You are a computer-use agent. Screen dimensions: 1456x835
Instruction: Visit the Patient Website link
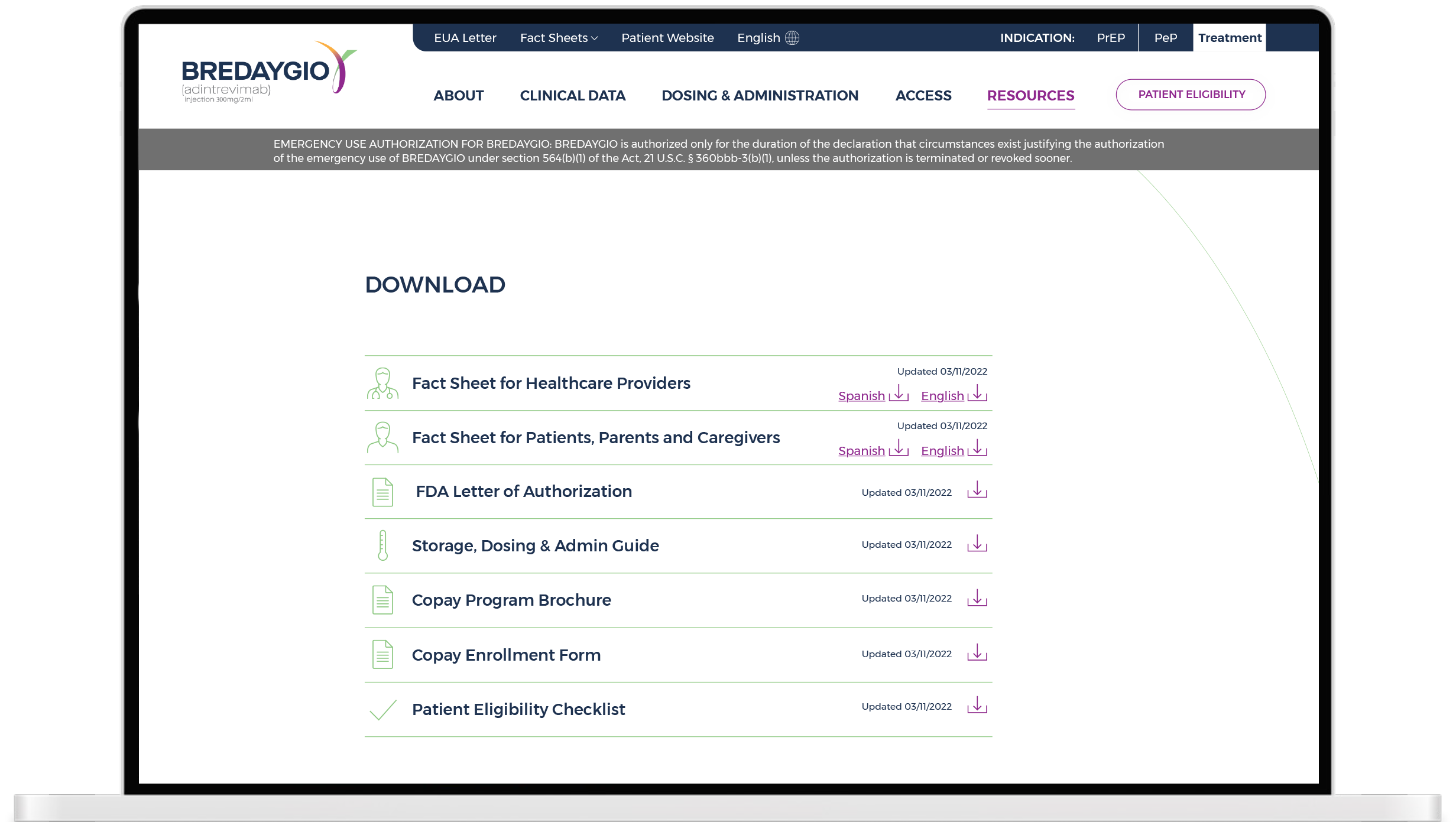tap(667, 38)
